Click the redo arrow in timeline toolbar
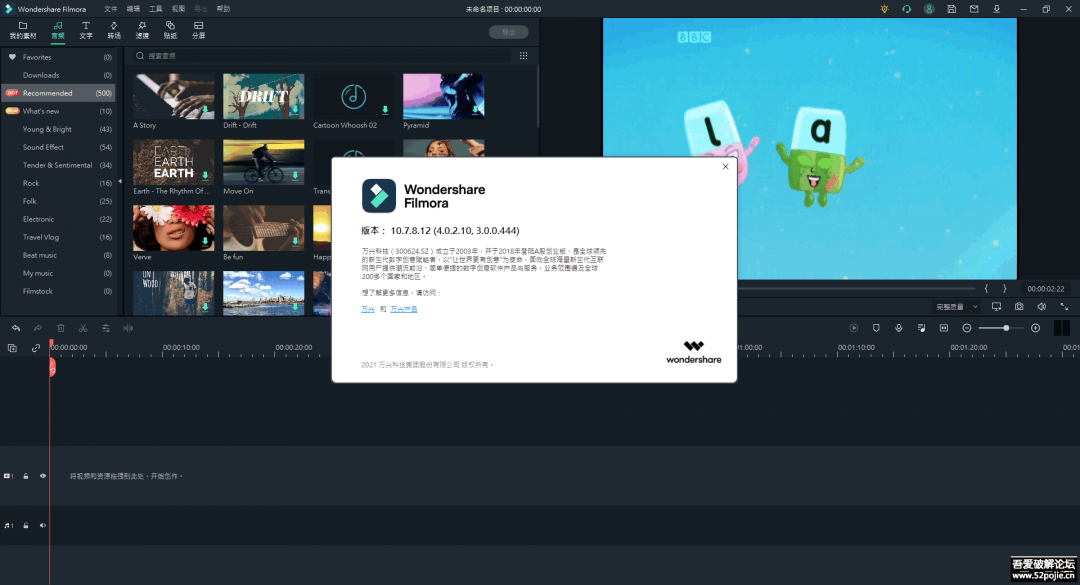Image resolution: width=1080 pixels, height=585 pixels. [38, 329]
